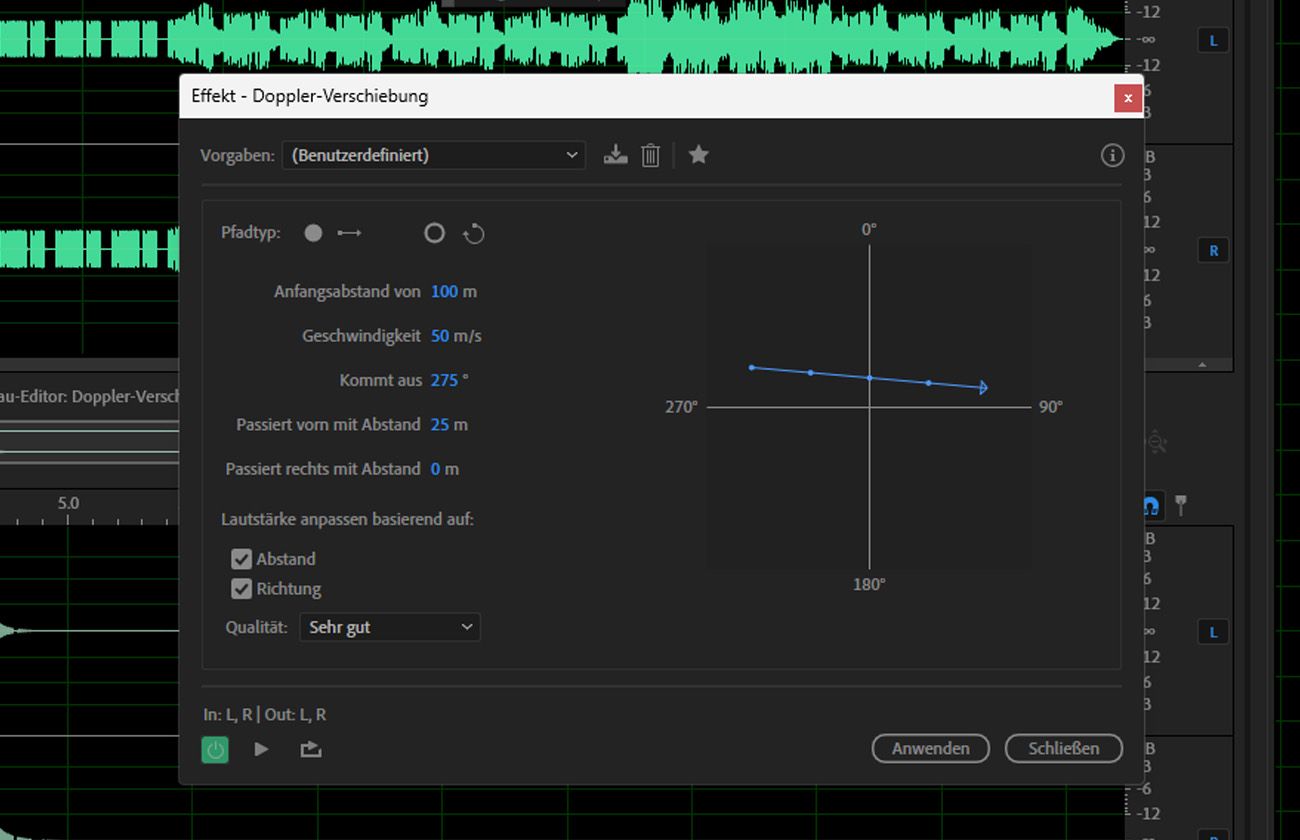
Task: Select the straight-line Pfadtyp icon
Action: coord(312,232)
